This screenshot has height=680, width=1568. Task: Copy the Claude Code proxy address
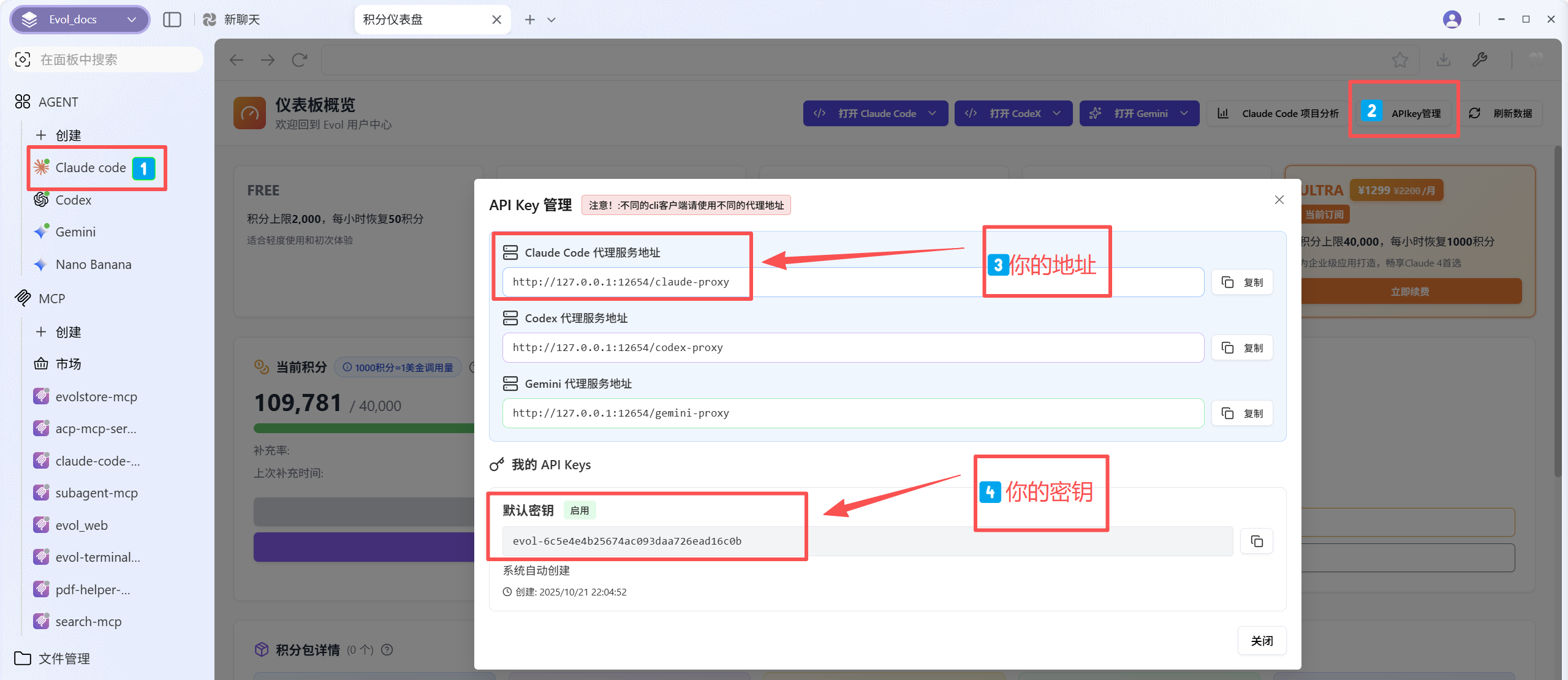point(1241,282)
